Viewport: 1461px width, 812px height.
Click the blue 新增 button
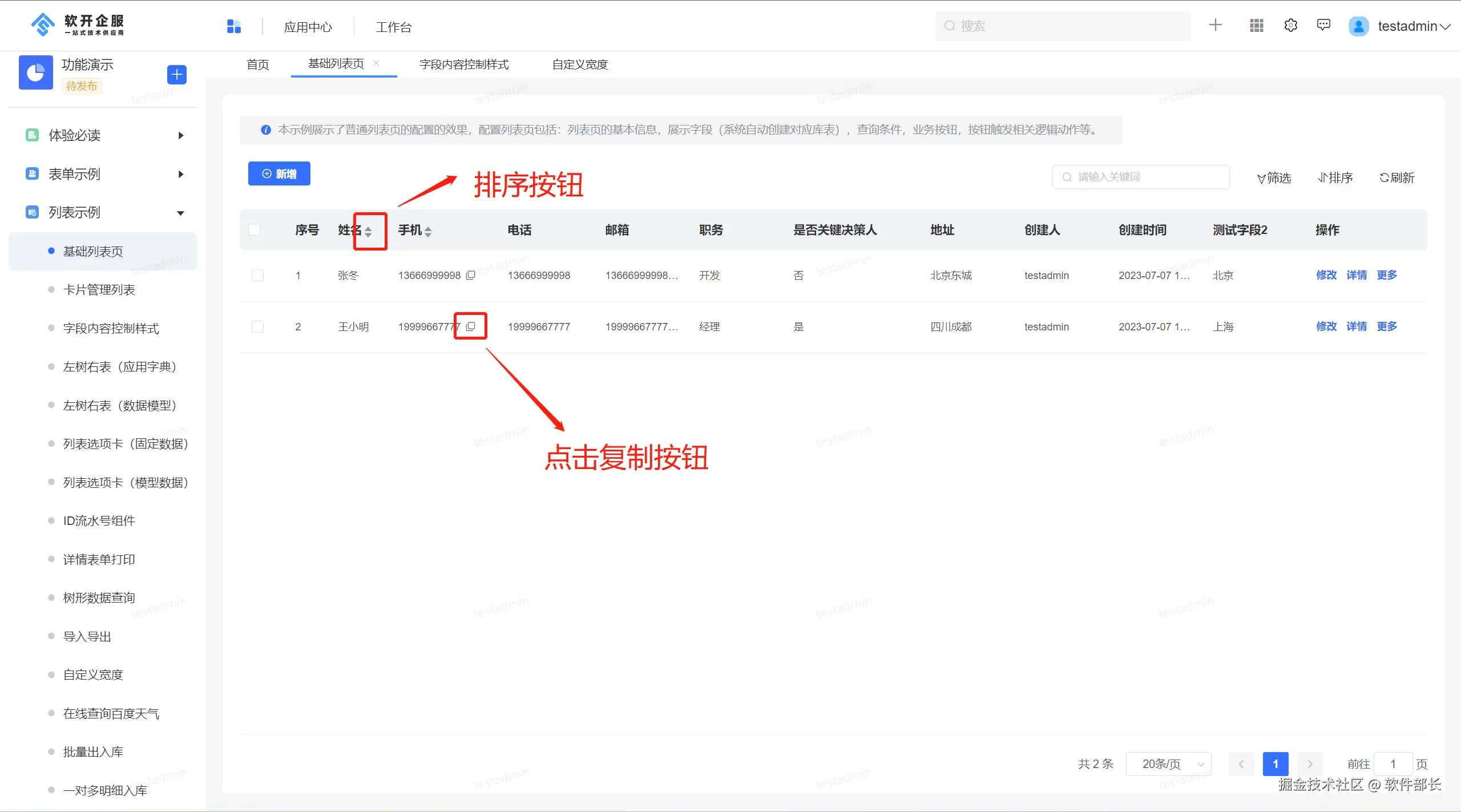[x=279, y=173]
